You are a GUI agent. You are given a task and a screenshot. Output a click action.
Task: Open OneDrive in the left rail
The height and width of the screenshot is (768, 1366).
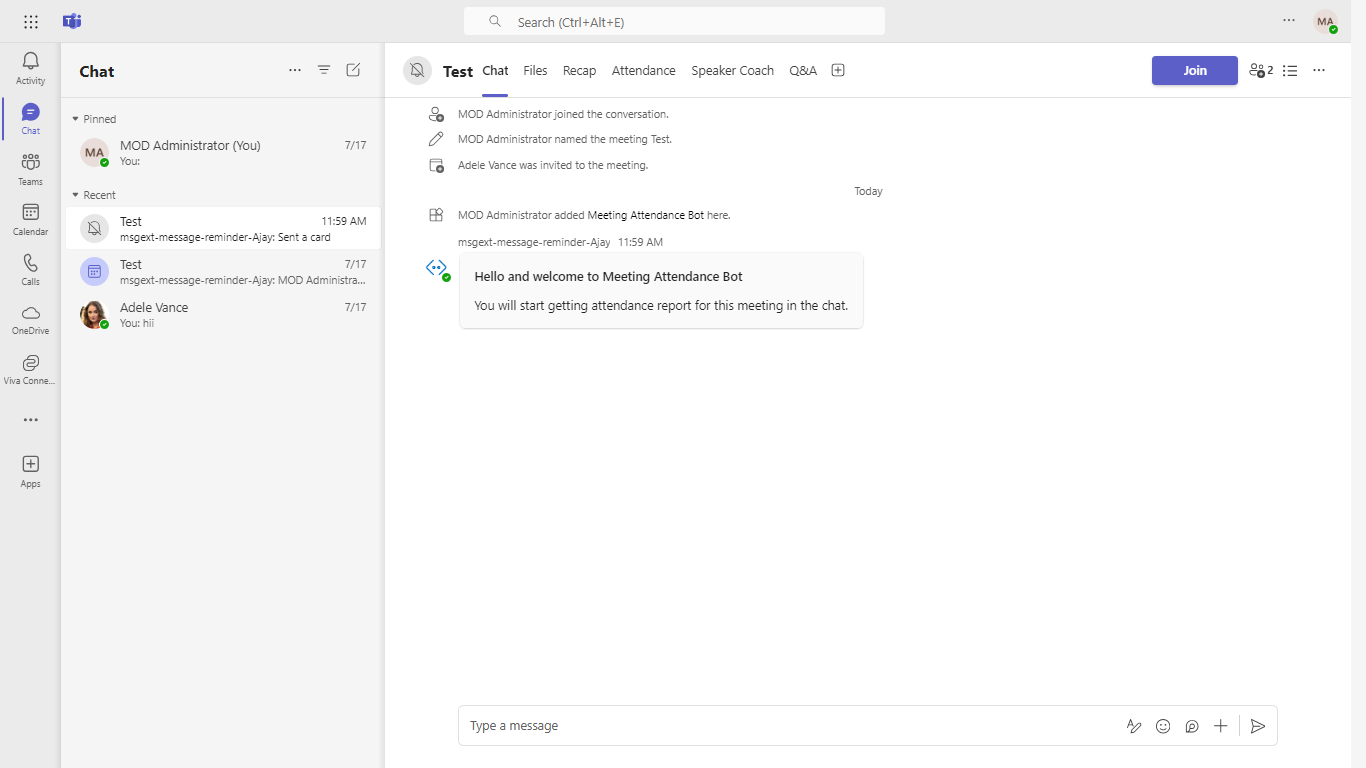[31, 318]
